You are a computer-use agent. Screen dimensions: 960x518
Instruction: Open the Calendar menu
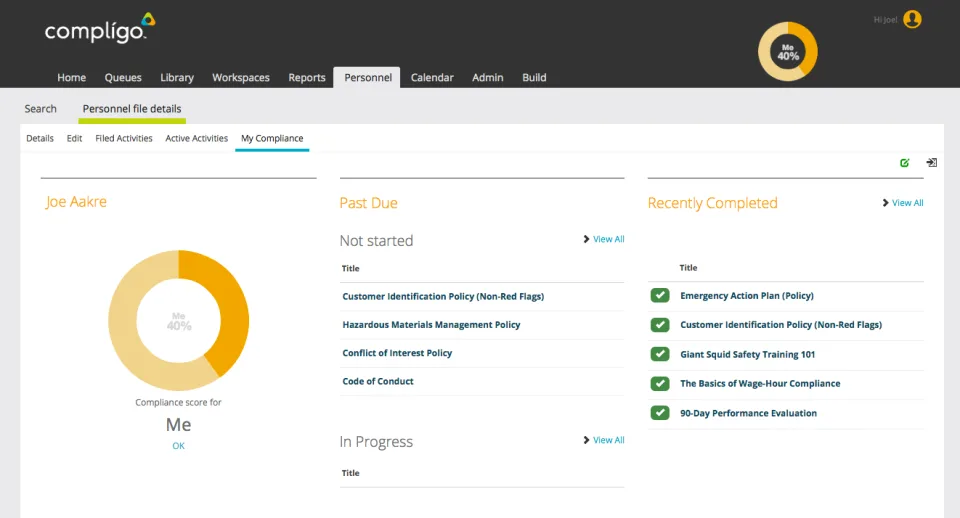tap(432, 78)
